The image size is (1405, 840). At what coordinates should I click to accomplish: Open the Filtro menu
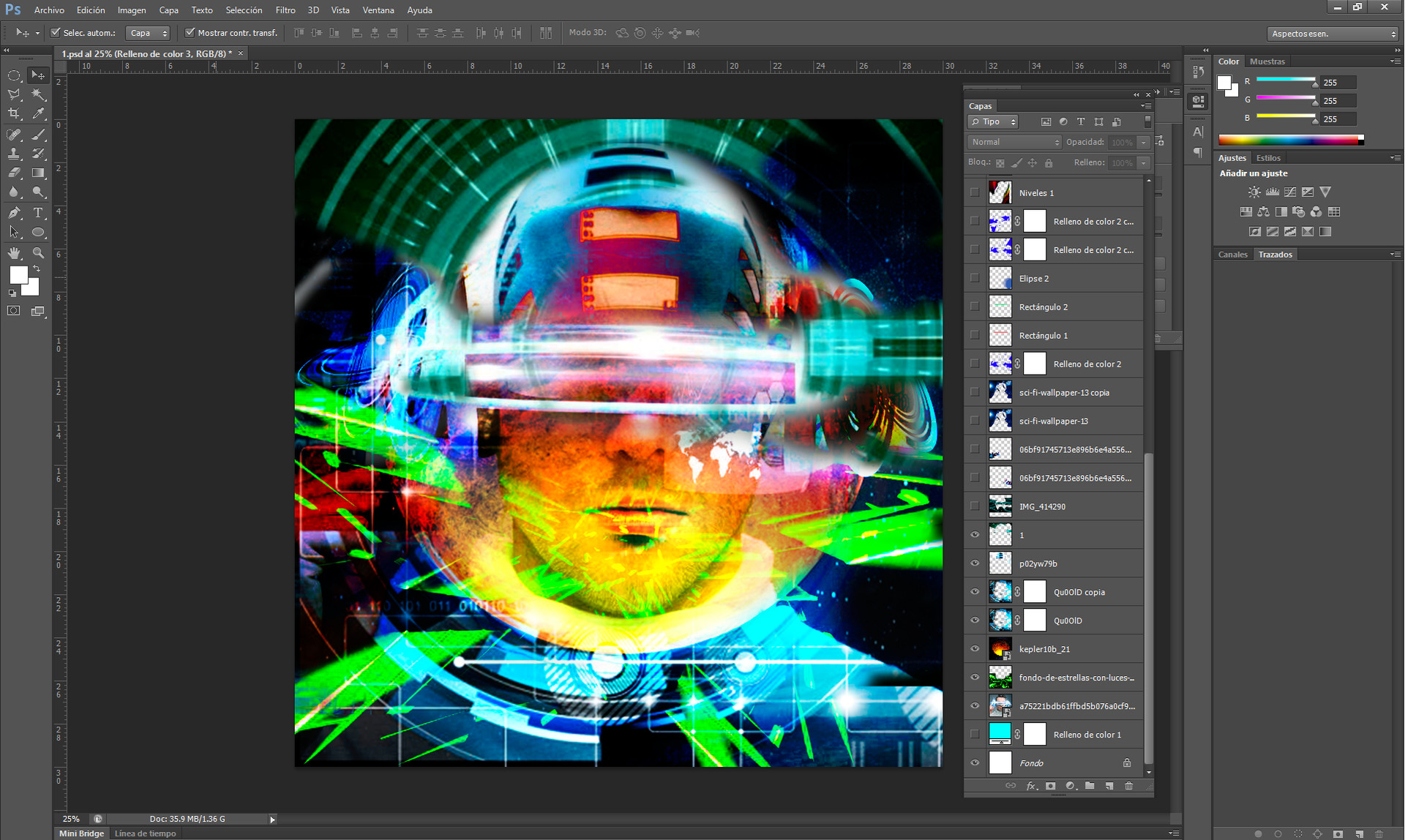point(285,10)
